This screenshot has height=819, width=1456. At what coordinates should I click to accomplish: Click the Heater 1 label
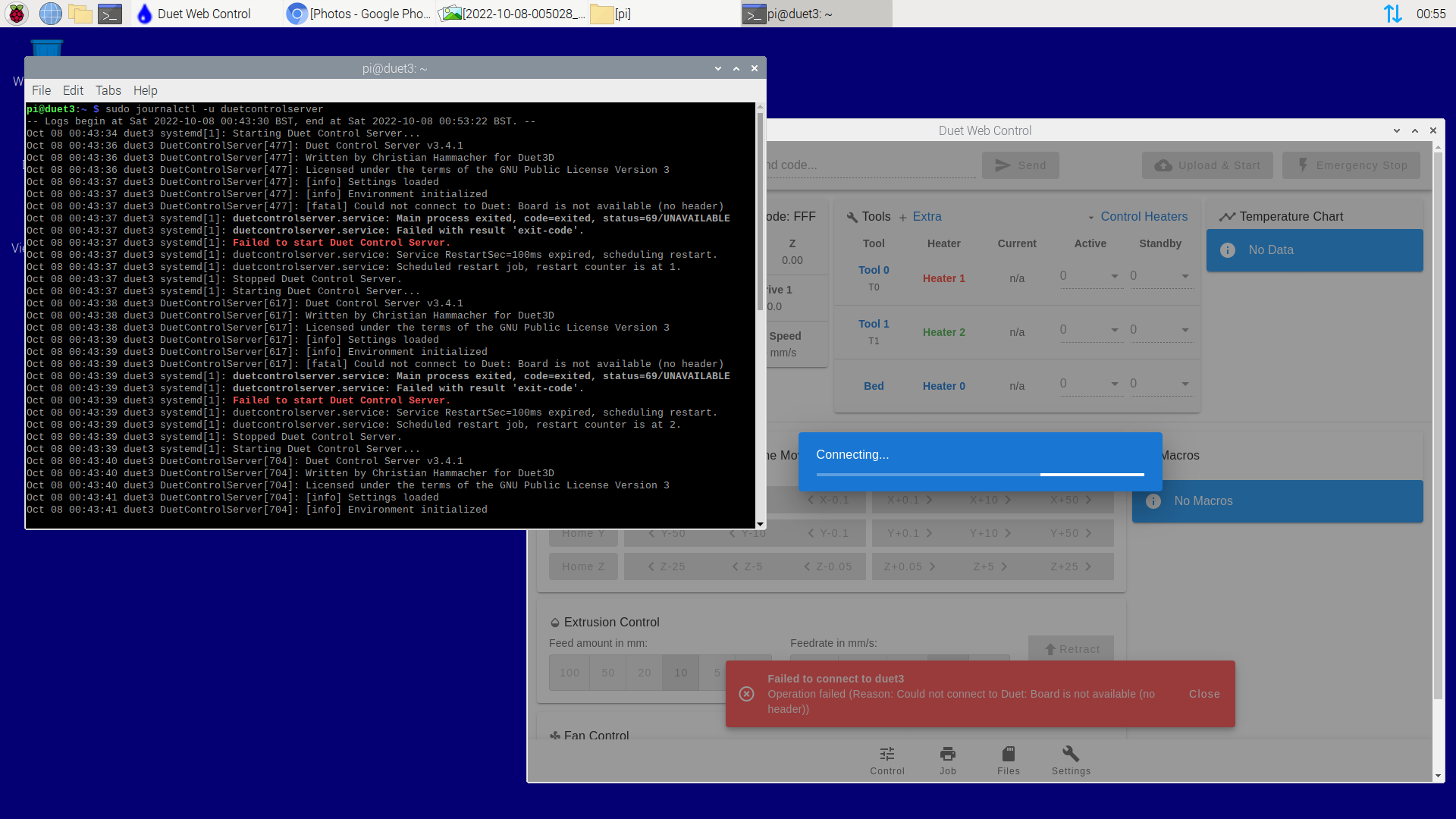pos(943,278)
